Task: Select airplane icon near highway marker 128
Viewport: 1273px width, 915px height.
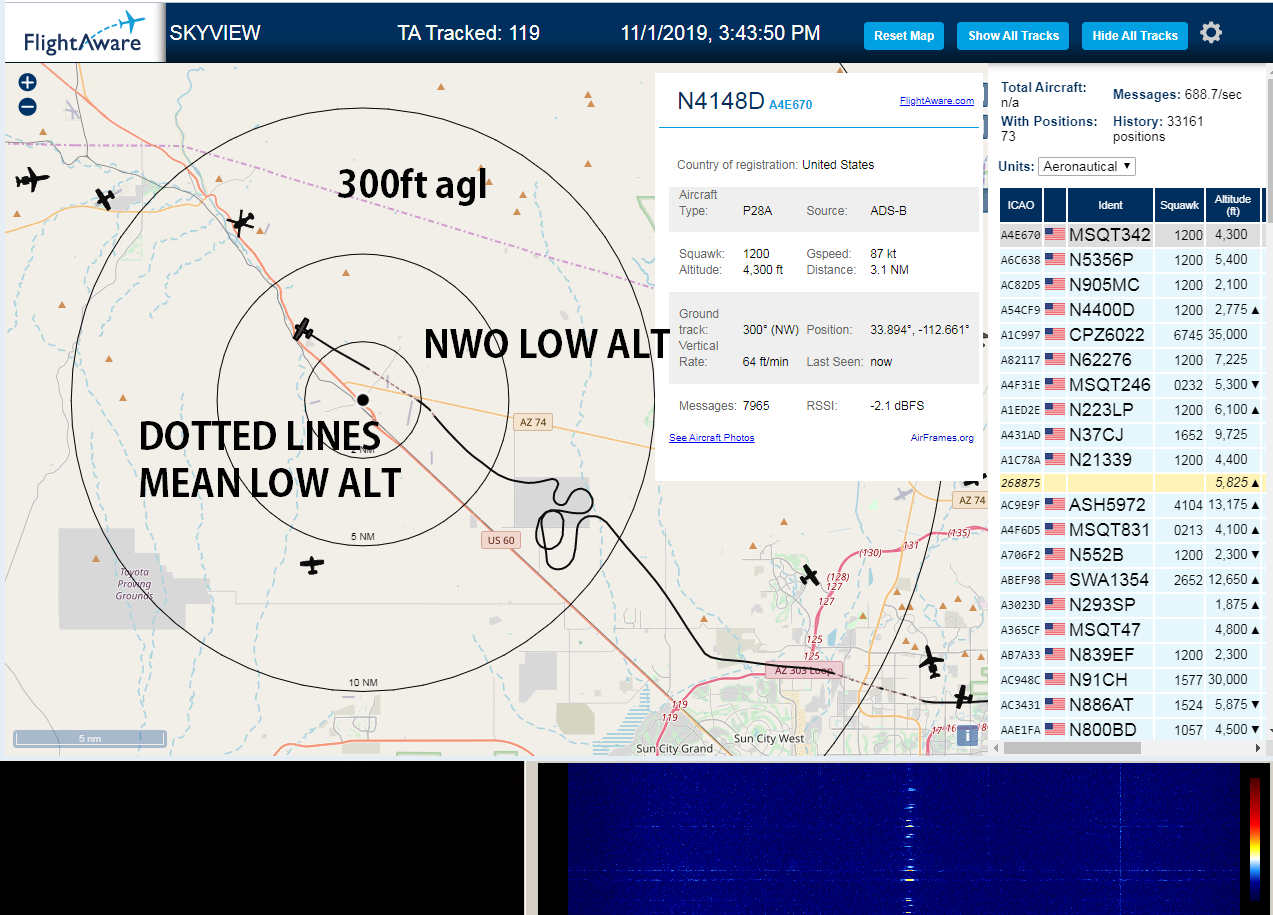Action: coord(810,575)
